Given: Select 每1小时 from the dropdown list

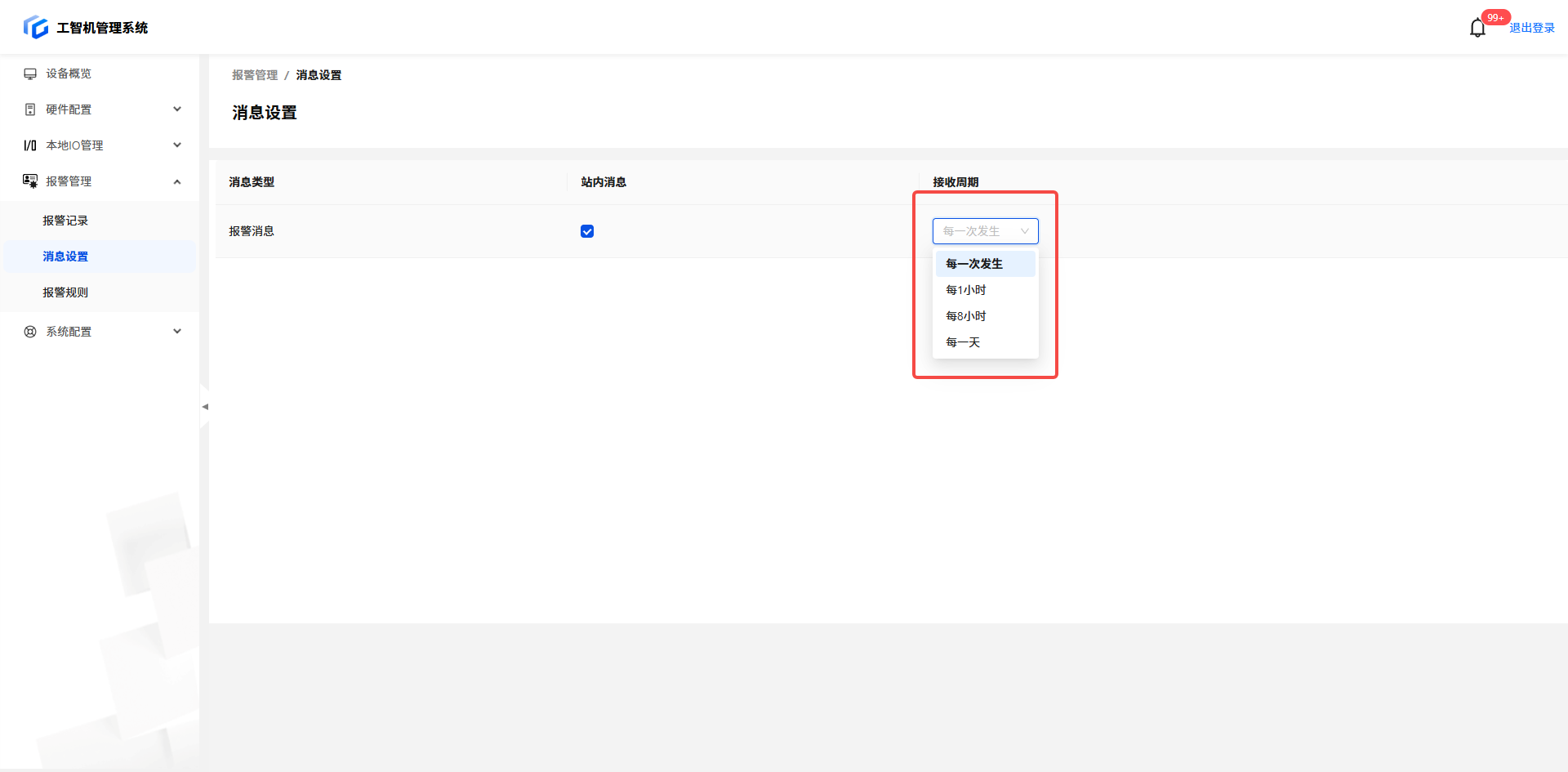Looking at the screenshot, I should click(x=966, y=290).
